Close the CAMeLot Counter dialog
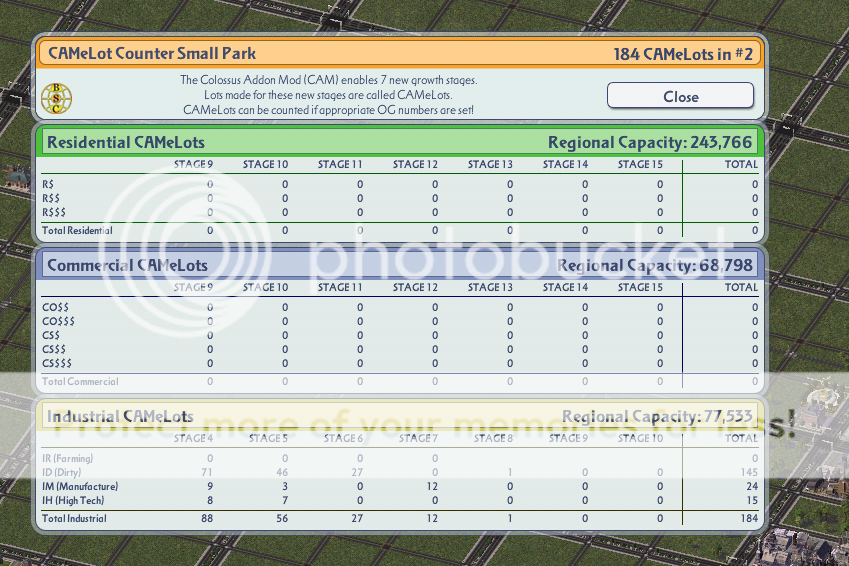 680,96
